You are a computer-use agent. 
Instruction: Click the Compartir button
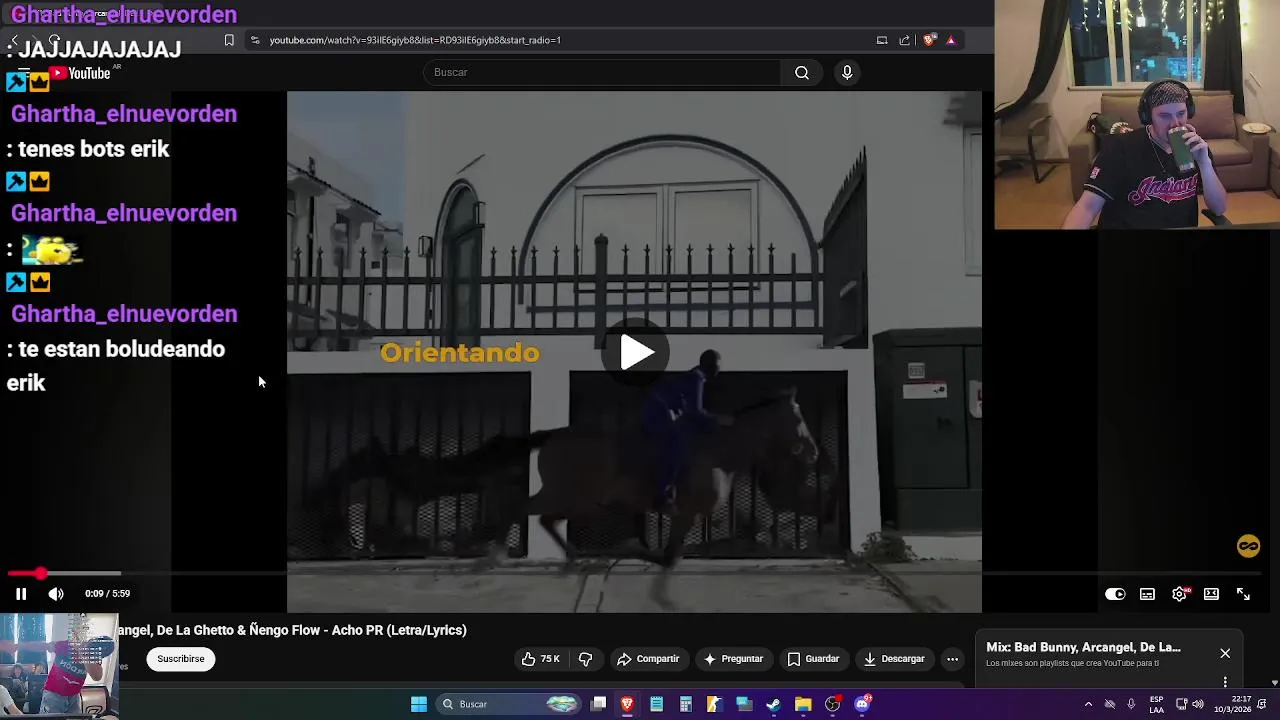point(648,659)
